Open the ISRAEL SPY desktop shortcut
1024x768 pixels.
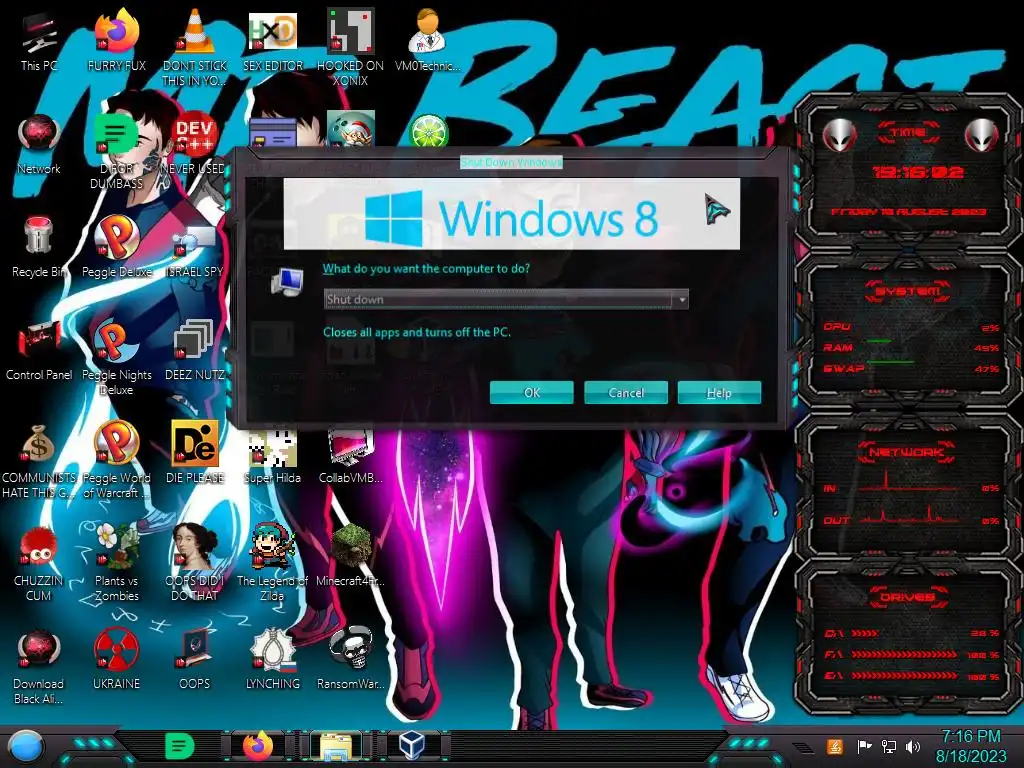coord(195,251)
